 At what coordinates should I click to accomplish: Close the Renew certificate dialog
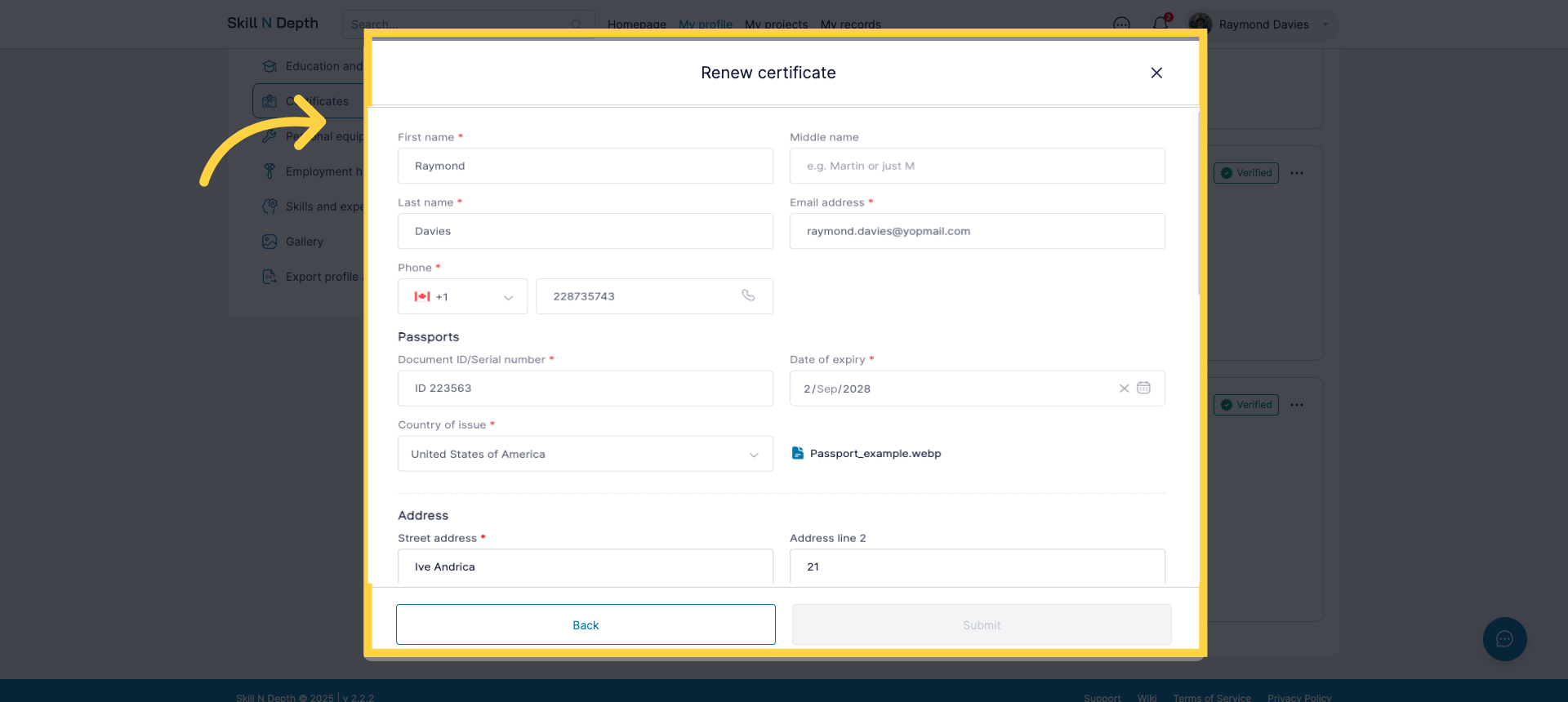pyautogui.click(x=1156, y=73)
